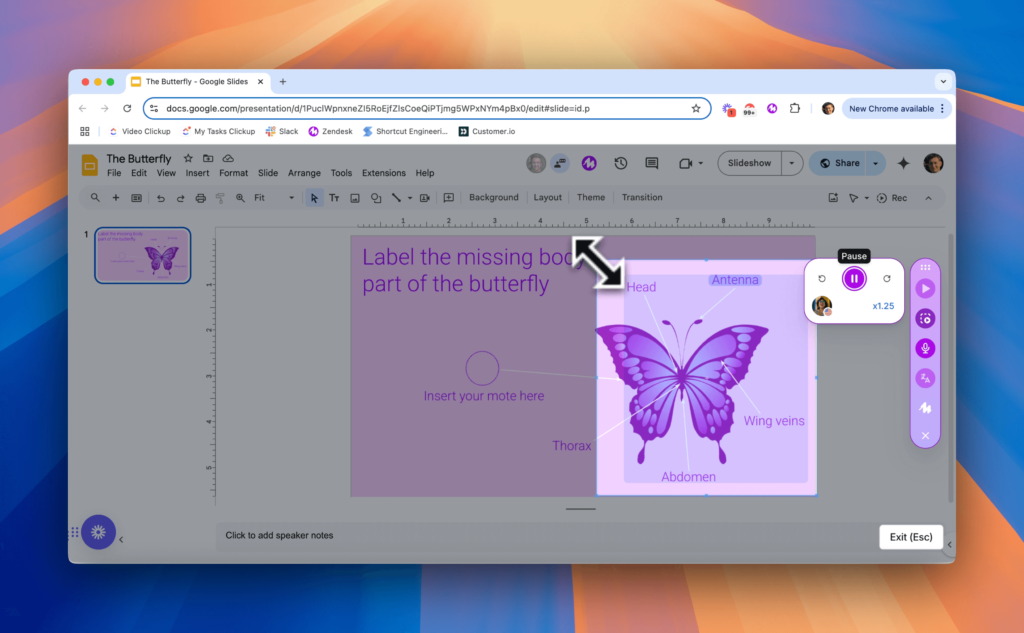This screenshot has width=1024, height=633.
Task: Click the Insert image toolbar icon
Action: [x=355, y=197]
